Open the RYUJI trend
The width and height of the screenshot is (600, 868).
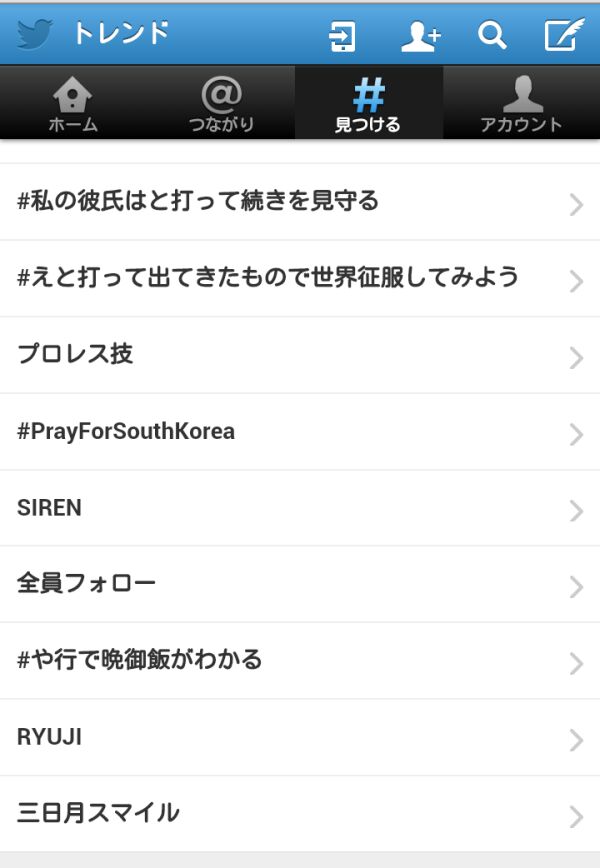(300, 737)
